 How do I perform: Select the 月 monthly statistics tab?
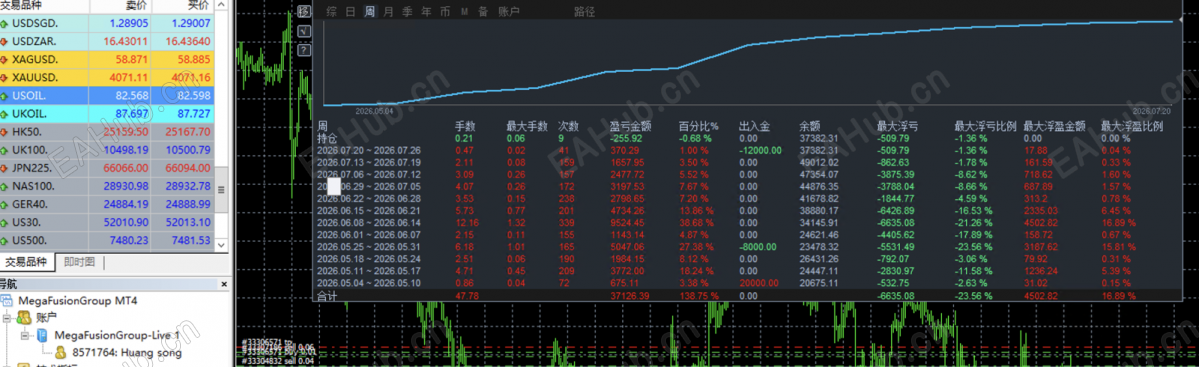(x=388, y=11)
